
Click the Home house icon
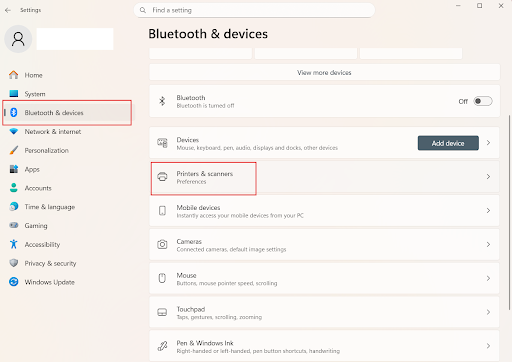[x=14, y=75]
